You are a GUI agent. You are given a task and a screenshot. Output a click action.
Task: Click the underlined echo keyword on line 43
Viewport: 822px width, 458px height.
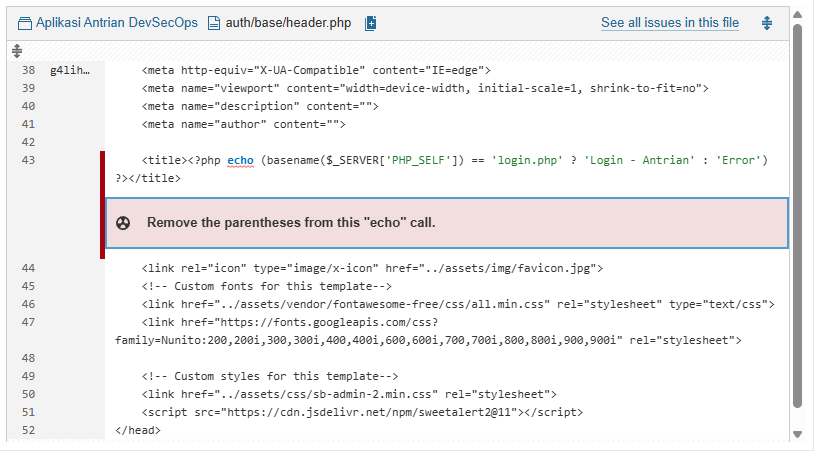(x=240, y=160)
